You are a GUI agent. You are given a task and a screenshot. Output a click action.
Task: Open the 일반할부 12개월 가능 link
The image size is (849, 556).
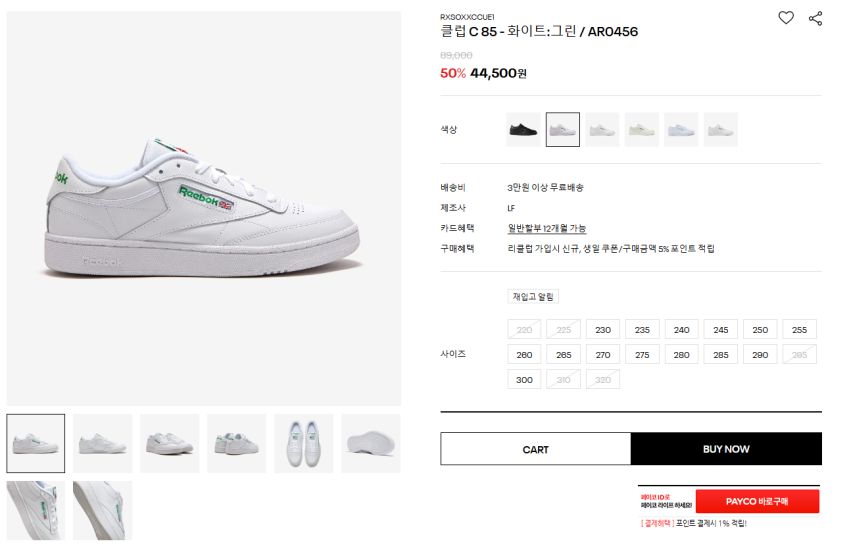coord(547,228)
